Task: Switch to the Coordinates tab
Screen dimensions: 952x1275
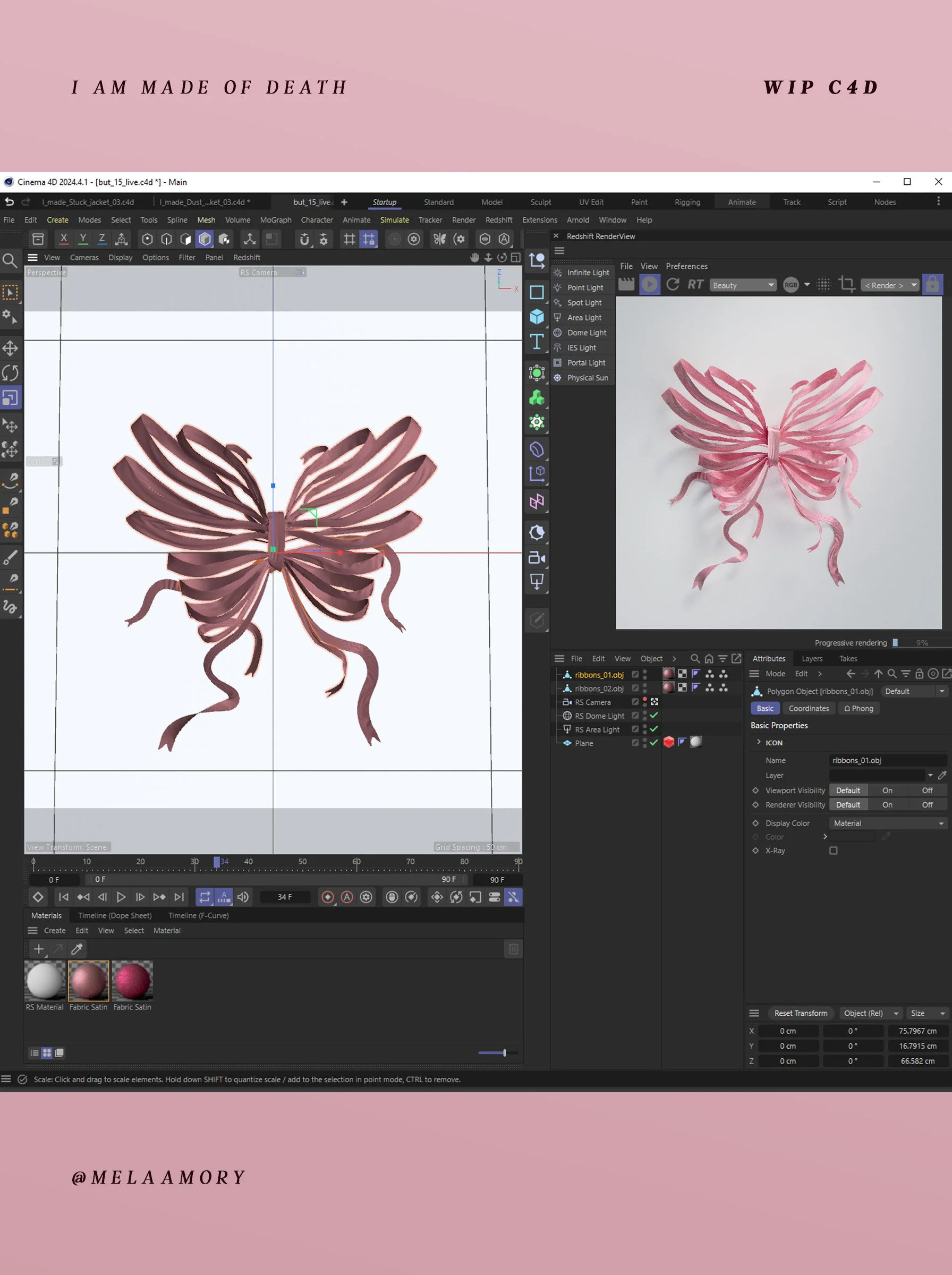Action: tap(809, 709)
